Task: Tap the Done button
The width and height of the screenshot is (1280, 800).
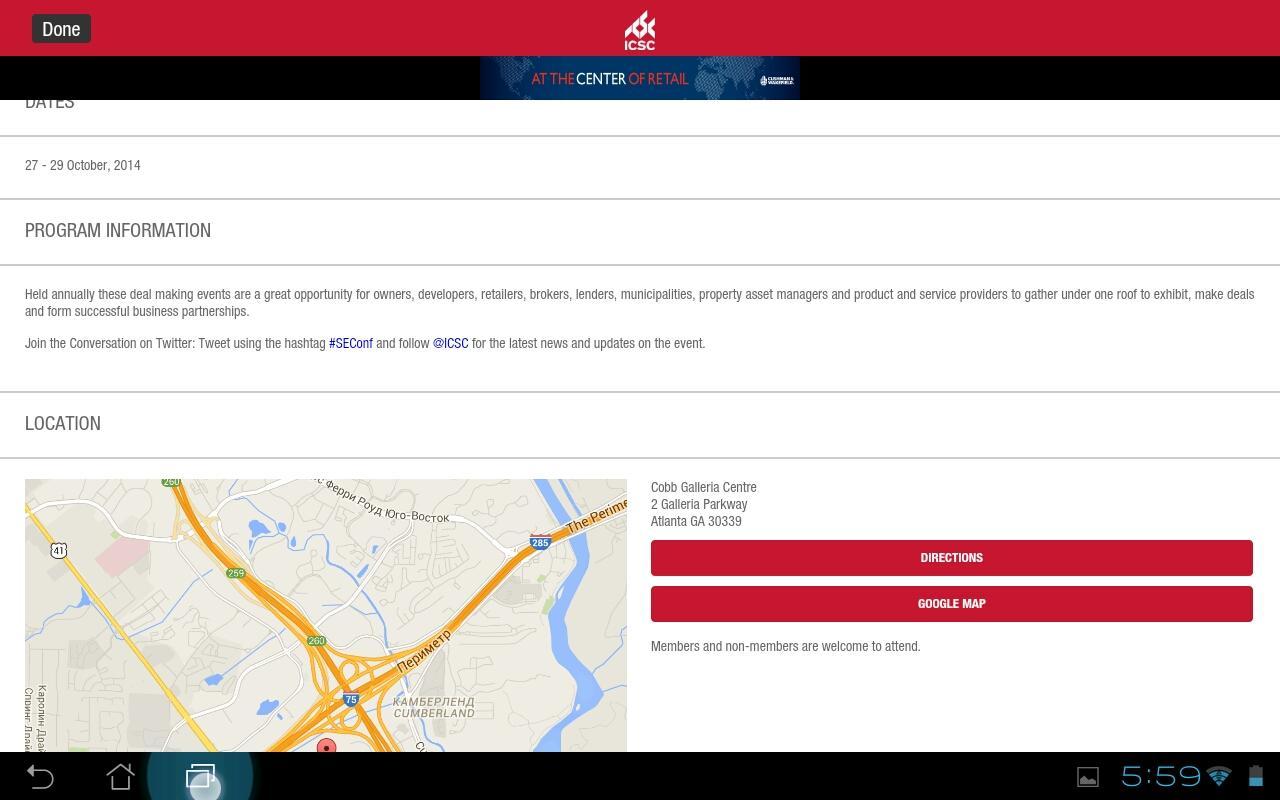Action: tap(61, 28)
